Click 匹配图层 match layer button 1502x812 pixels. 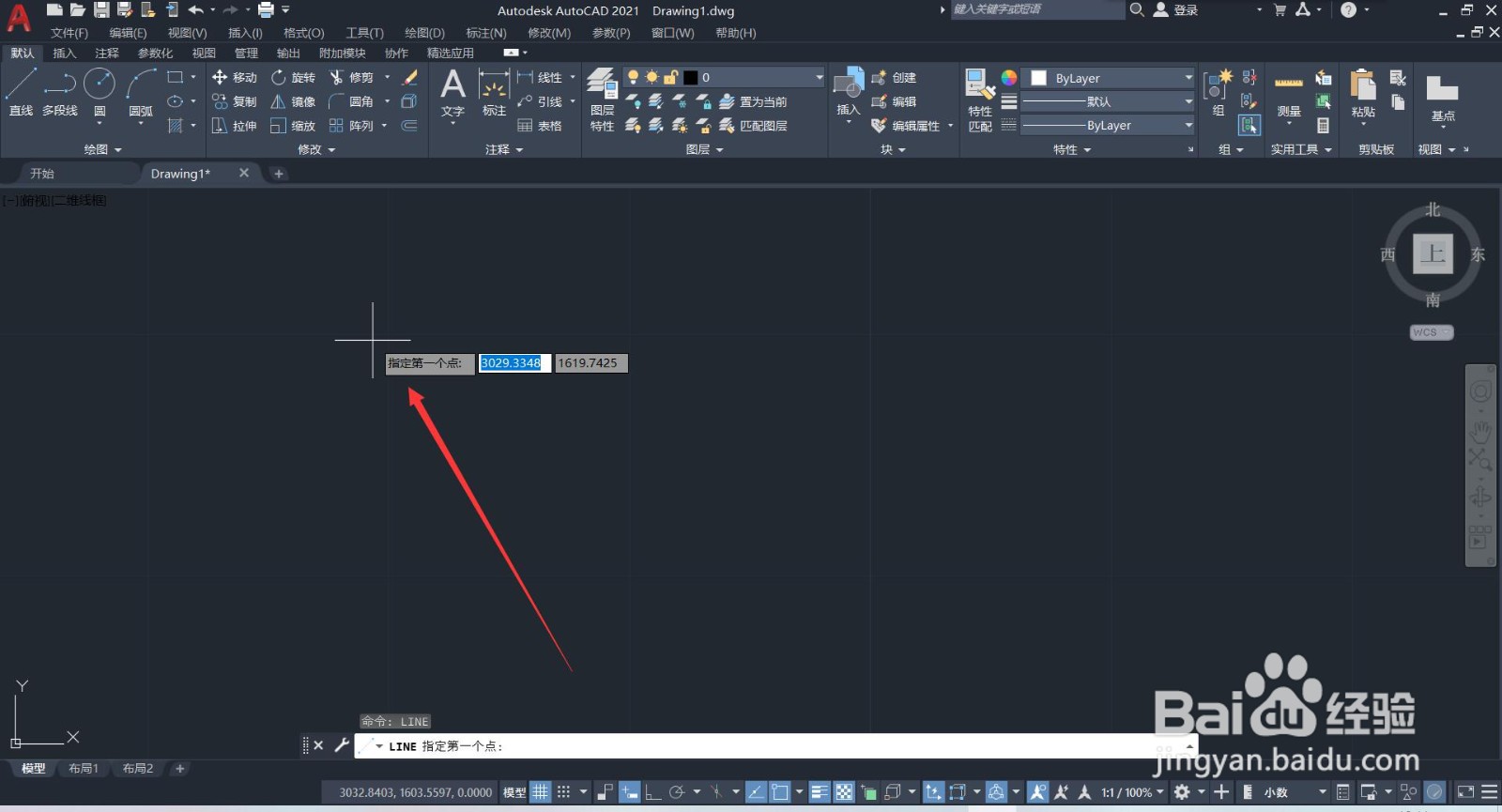tap(753, 126)
